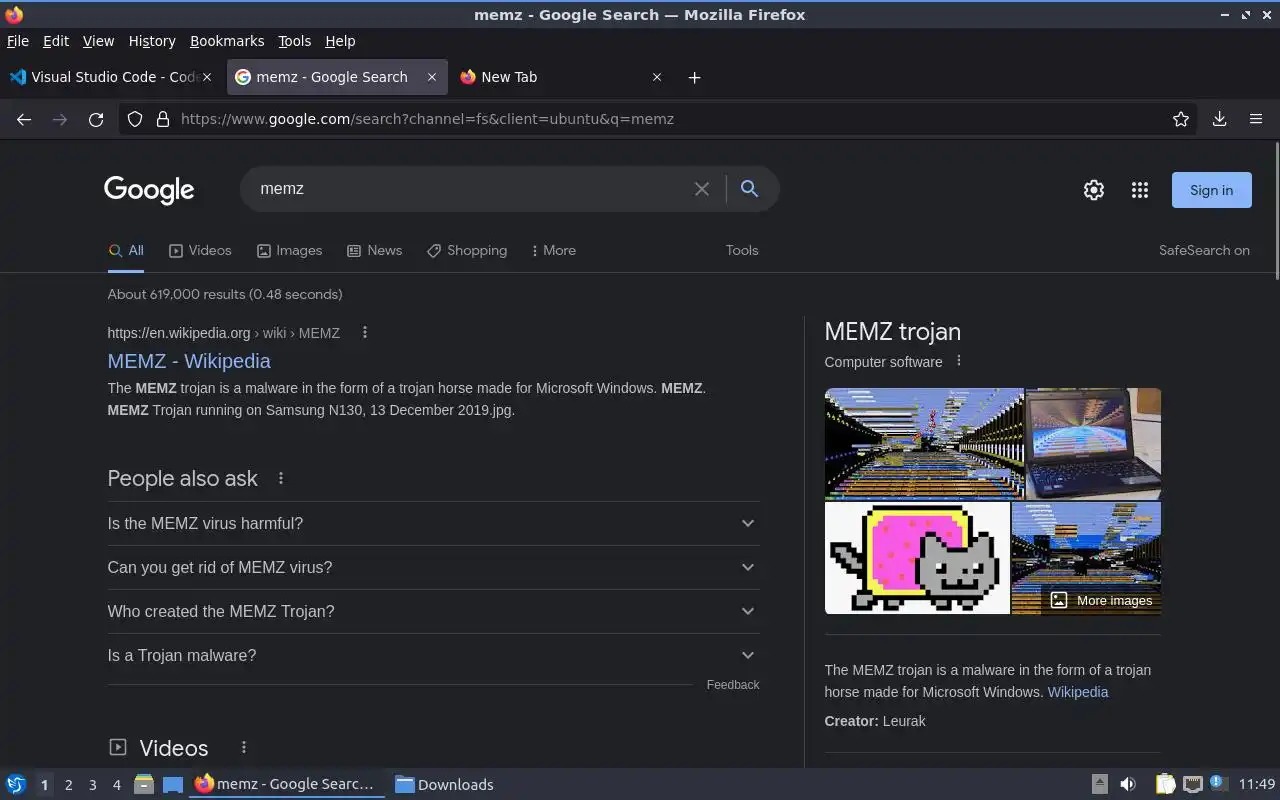The width and height of the screenshot is (1280, 800).
Task: Expand 'Can you get rid of MEMZ virus?'
Action: click(x=433, y=567)
